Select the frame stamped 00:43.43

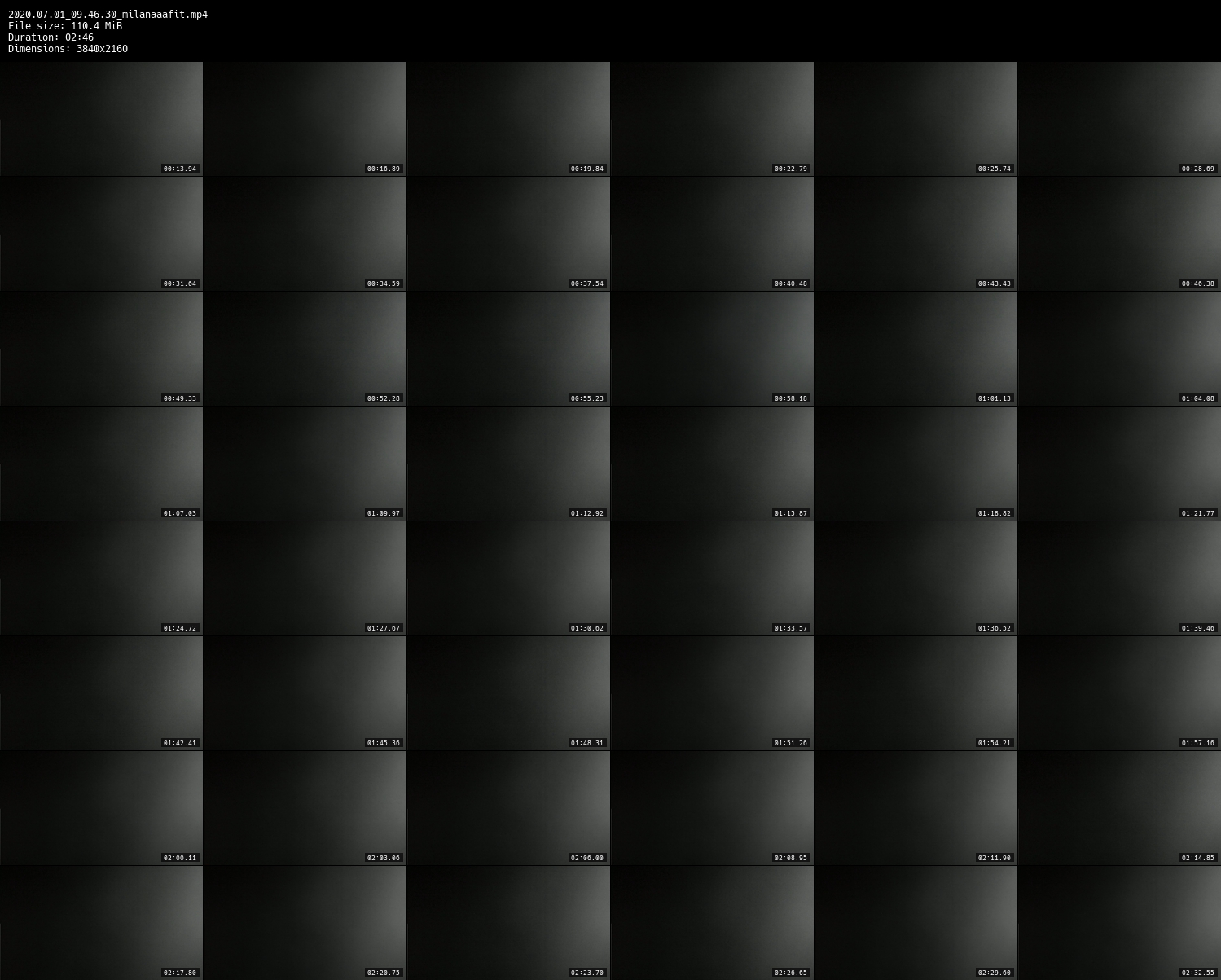(x=916, y=234)
